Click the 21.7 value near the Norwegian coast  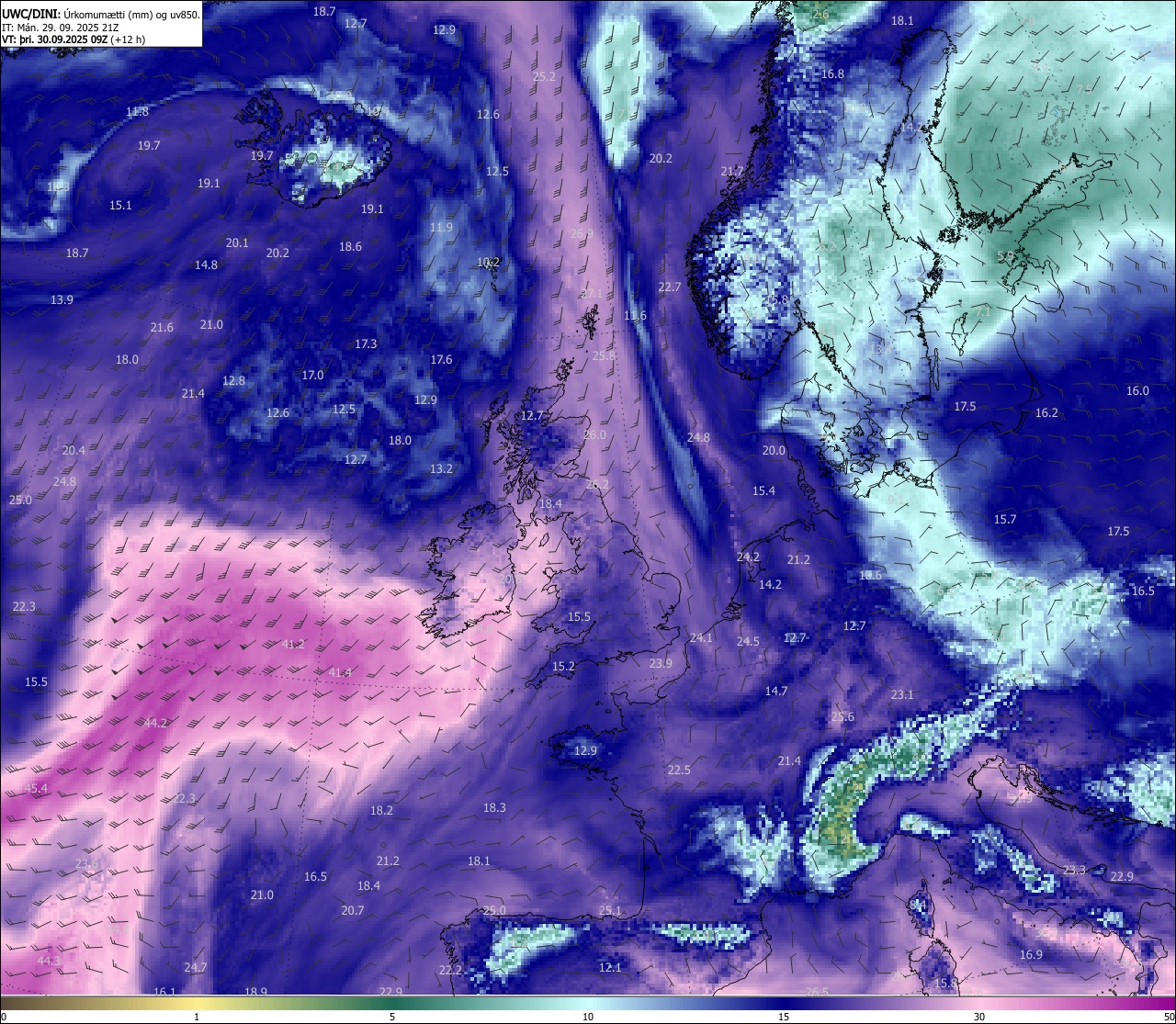click(x=732, y=171)
